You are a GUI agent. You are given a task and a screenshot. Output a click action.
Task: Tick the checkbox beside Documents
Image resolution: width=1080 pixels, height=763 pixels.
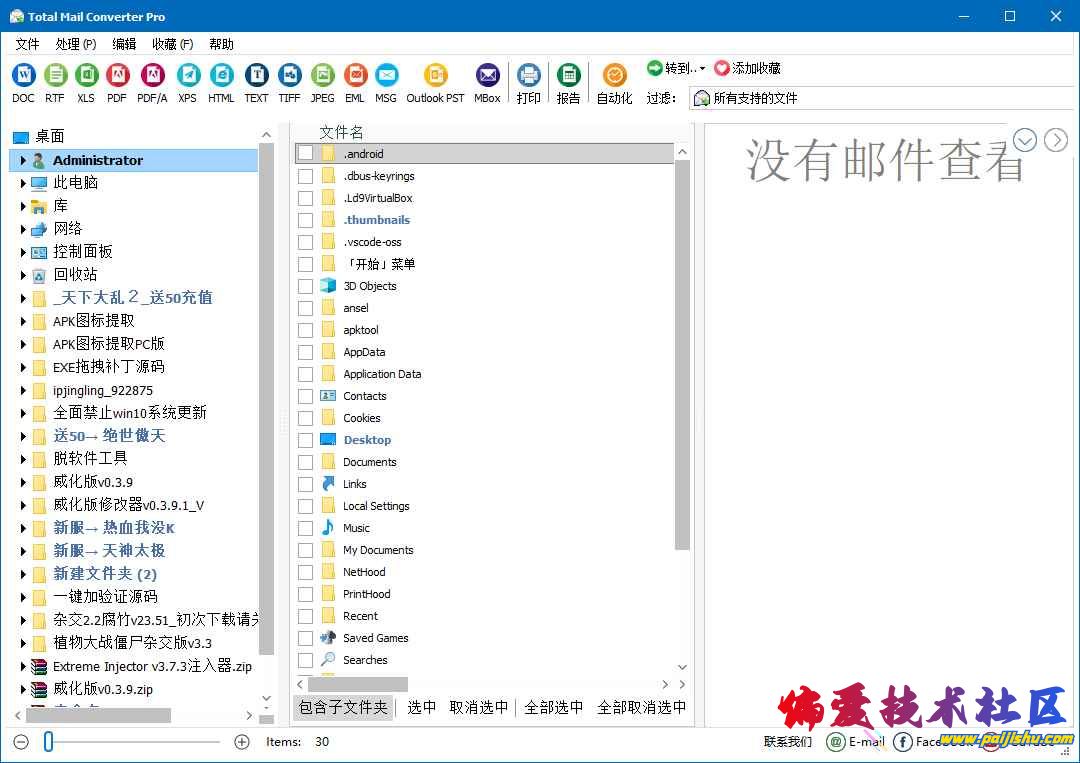pyautogui.click(x=306, y=462)
